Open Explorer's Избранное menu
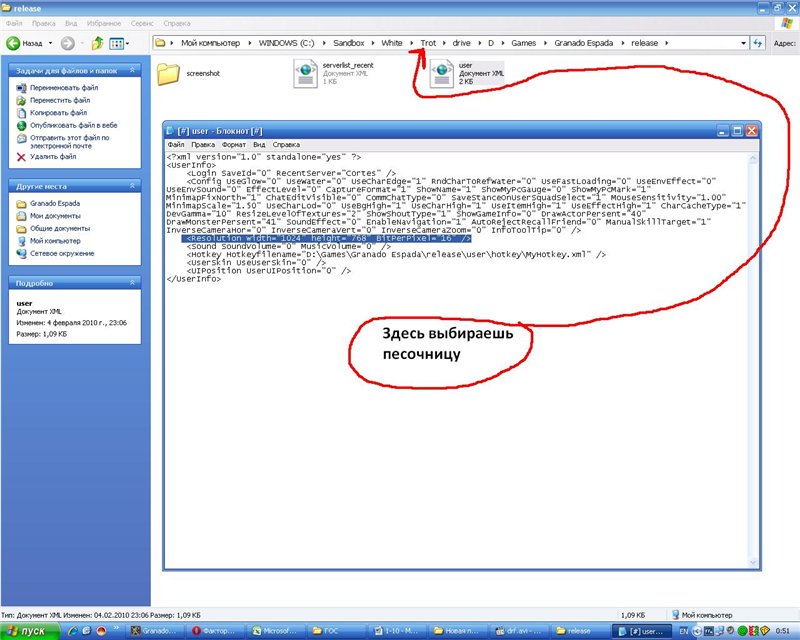This screenshot has width=800, height=640. [104, 23]
